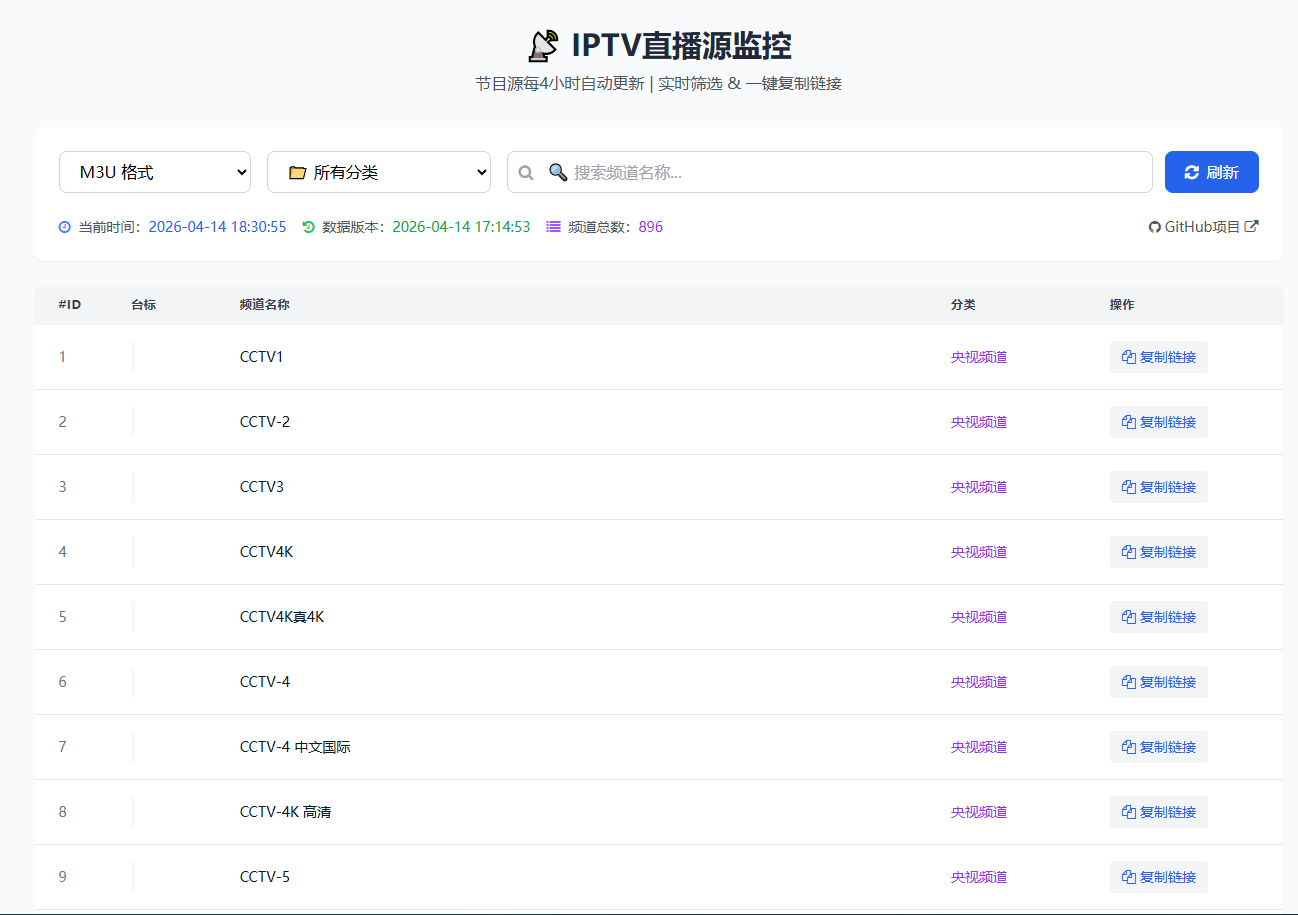
Task: Click the blue 刷新 refresh button
Action: [1212, 172]
